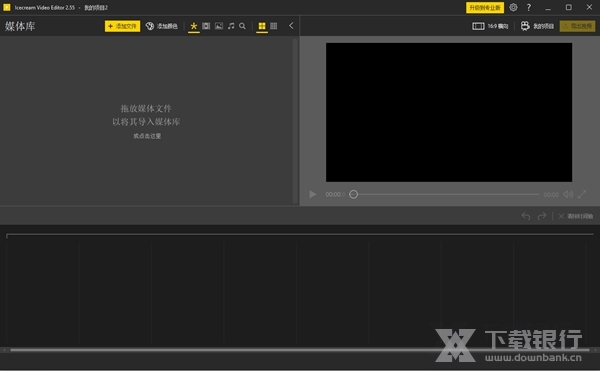The image size is (600, 371).
Task: Switch to large thumbnail grid view
Action: point(262,26)
